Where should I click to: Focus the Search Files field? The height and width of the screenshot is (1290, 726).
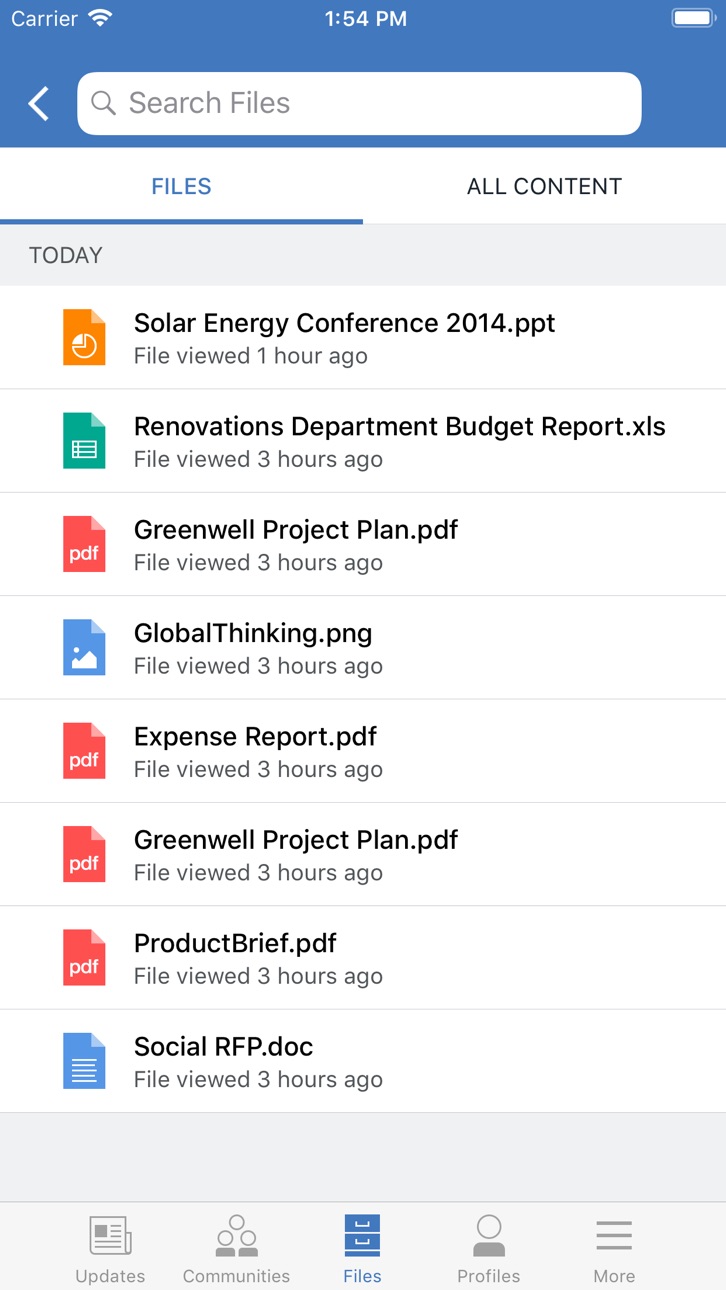pos(359,103)
